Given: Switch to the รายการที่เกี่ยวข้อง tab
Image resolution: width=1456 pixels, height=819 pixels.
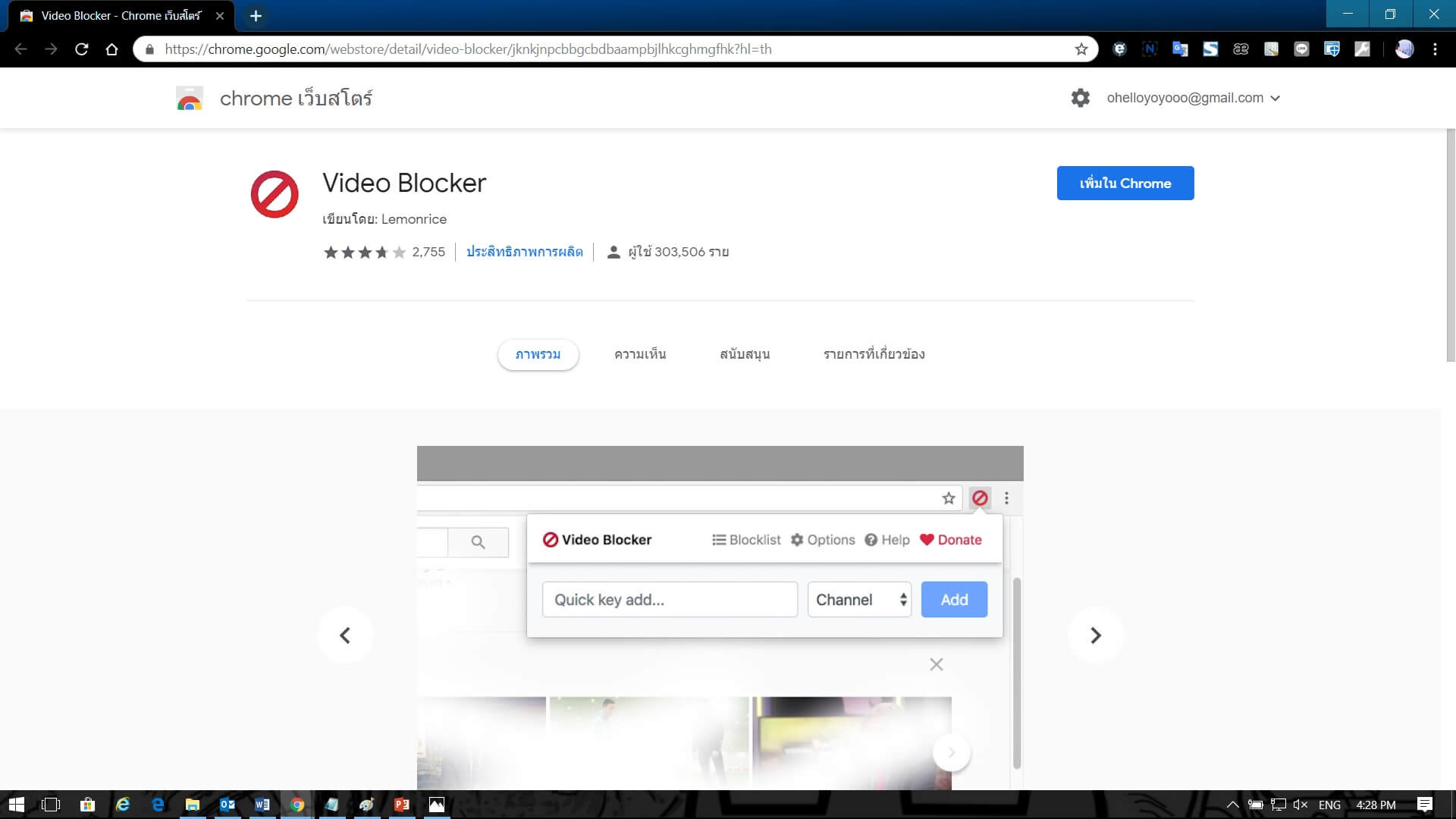Looking at the screenshot, I should pos(874,354).
